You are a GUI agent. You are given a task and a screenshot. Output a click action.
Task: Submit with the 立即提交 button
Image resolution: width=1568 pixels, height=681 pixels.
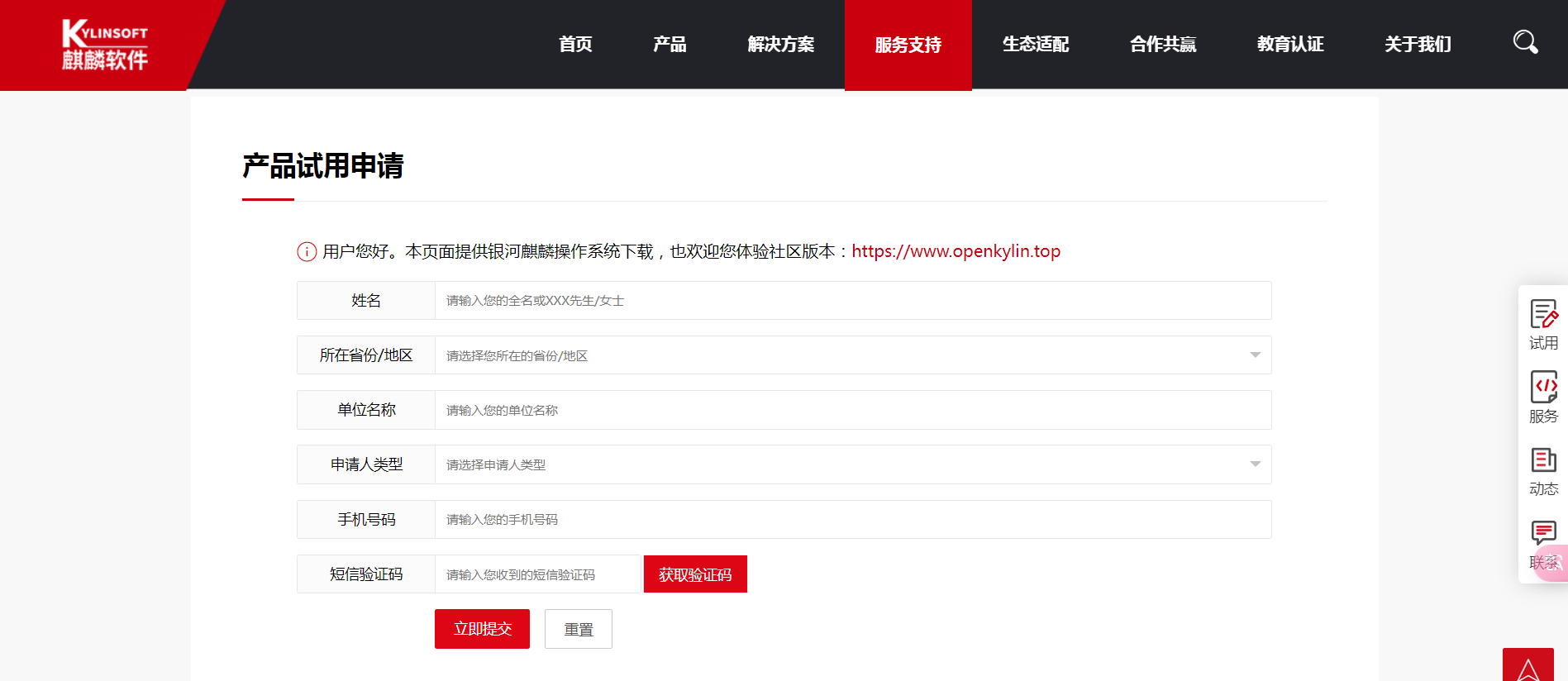click(x=482, y=629)
